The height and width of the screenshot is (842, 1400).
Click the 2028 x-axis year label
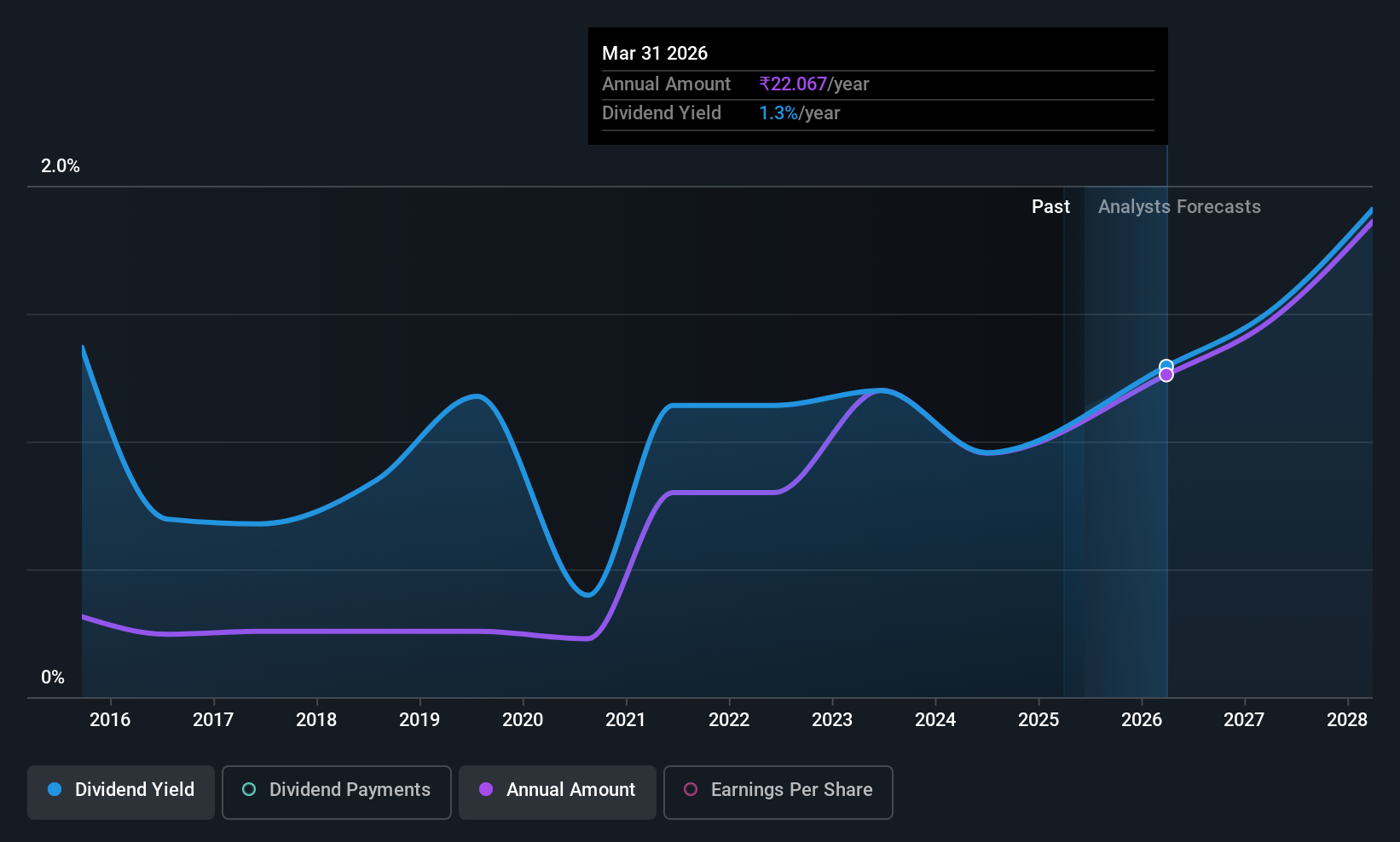tap(1347, 719)
